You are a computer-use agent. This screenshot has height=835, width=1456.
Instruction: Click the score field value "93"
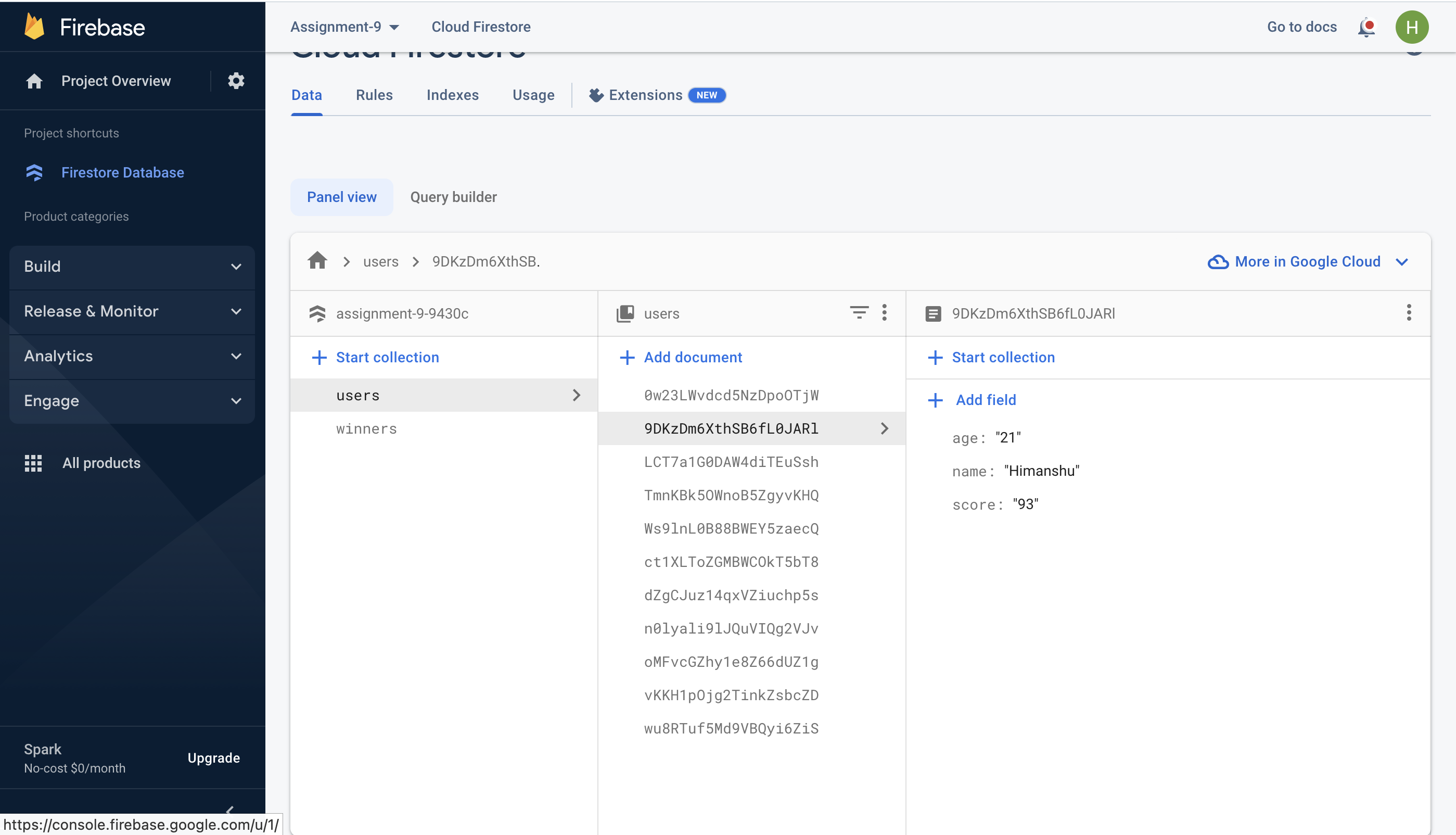[x=1026, y=504]
